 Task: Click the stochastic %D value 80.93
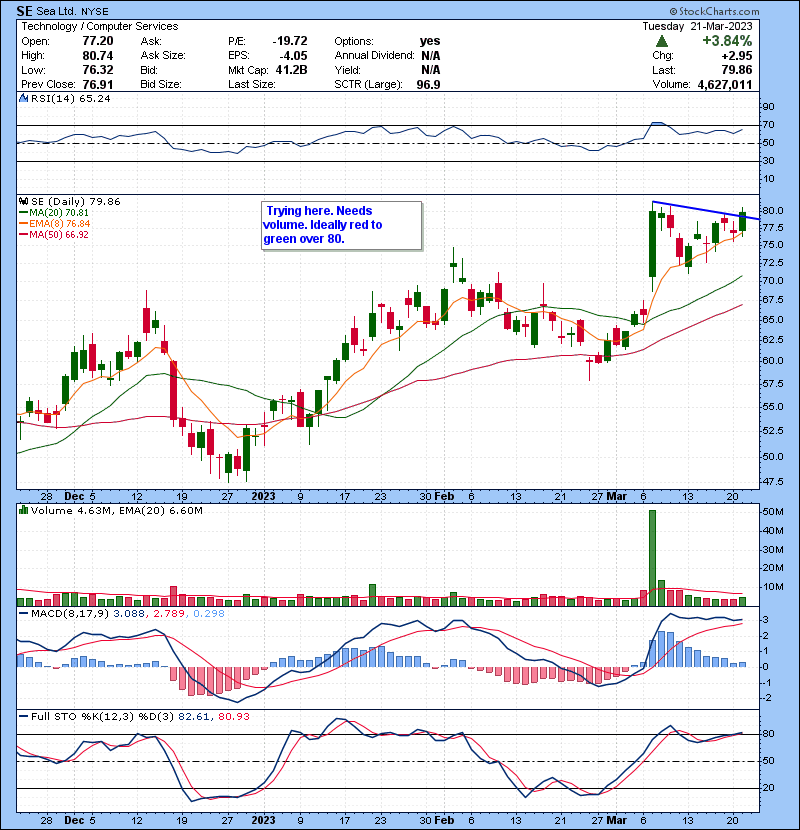[x=233, y=716]
